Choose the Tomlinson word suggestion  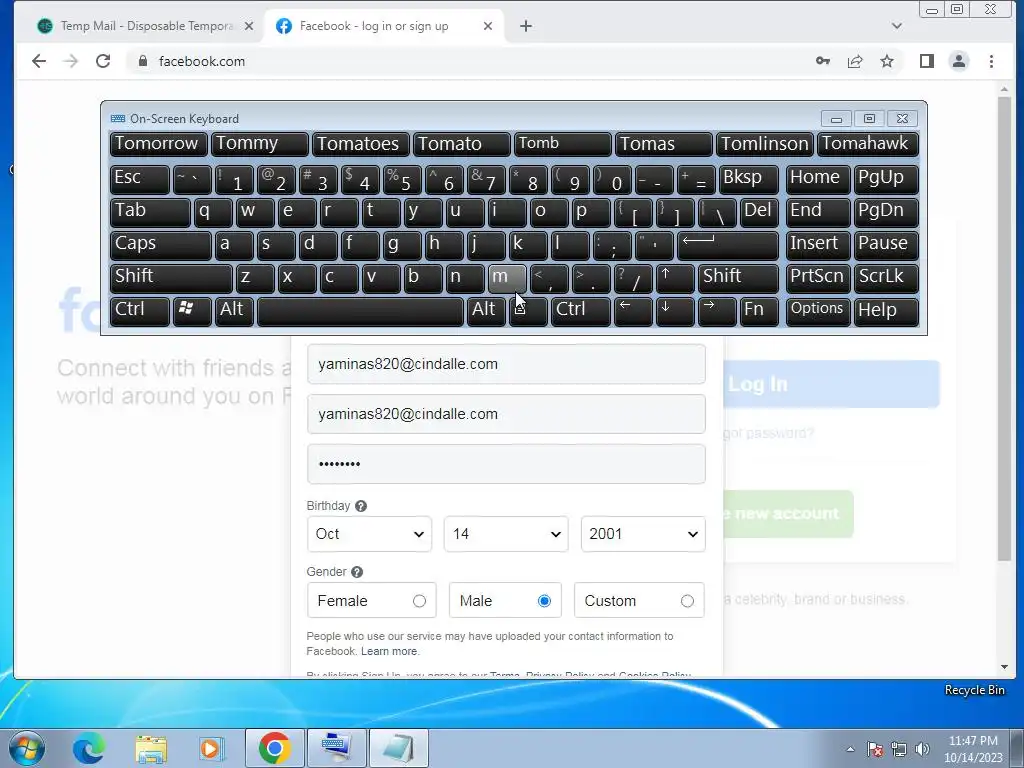[765, 144]
